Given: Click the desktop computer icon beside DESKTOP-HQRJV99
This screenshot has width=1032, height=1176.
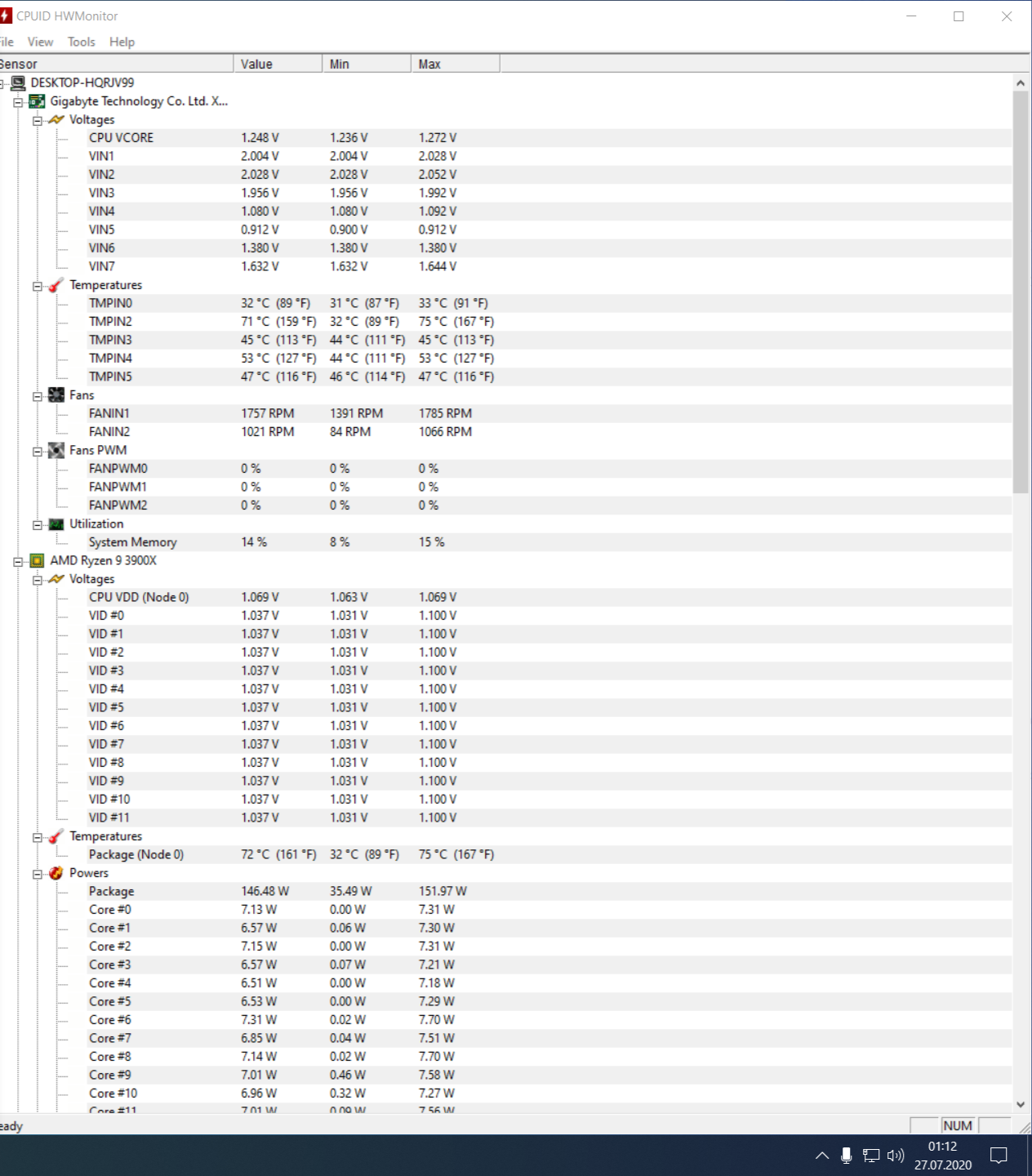Looking at the screenshot, I should 18,82.
